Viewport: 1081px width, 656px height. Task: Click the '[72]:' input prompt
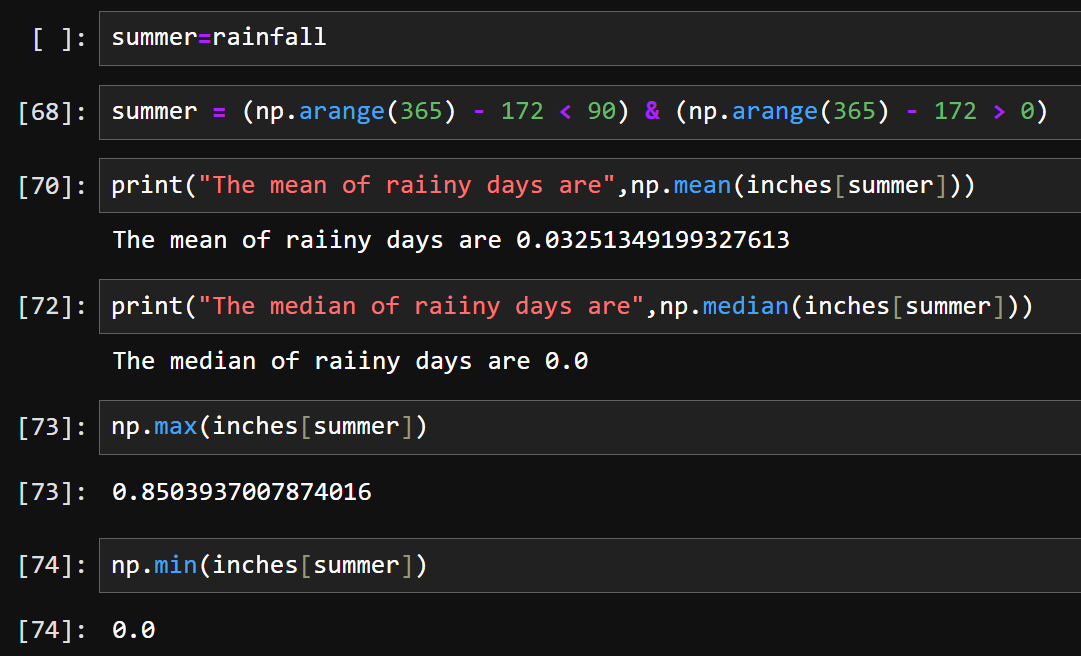[x=52, y=307]
